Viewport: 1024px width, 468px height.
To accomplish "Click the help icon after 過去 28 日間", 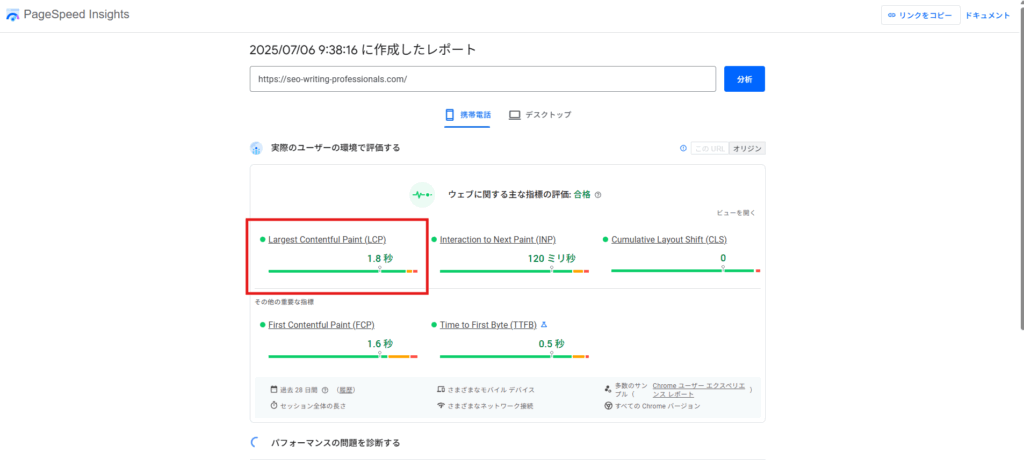I will coord(325,390).
